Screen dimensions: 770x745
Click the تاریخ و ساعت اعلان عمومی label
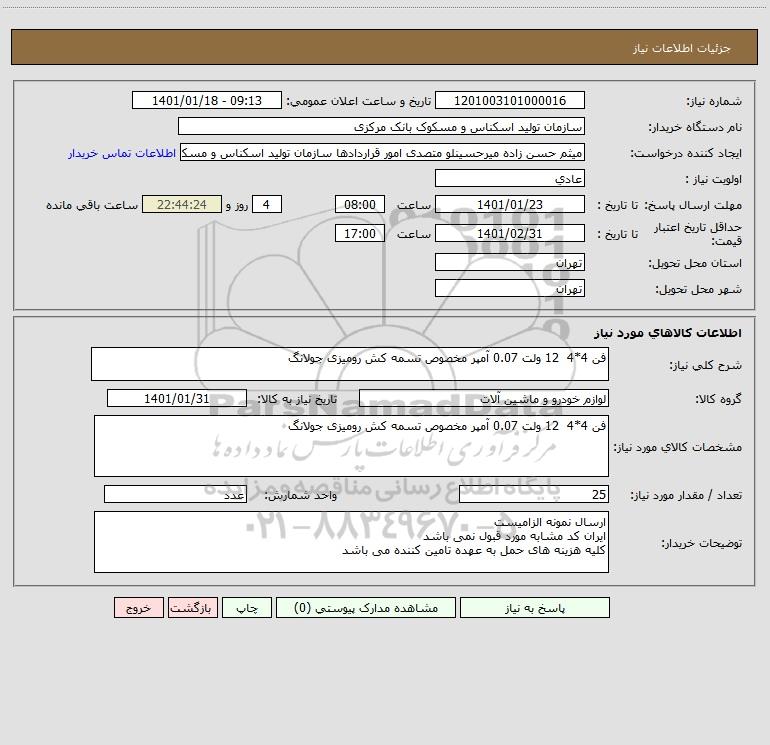pyautogui.click(x=359, y=101)
